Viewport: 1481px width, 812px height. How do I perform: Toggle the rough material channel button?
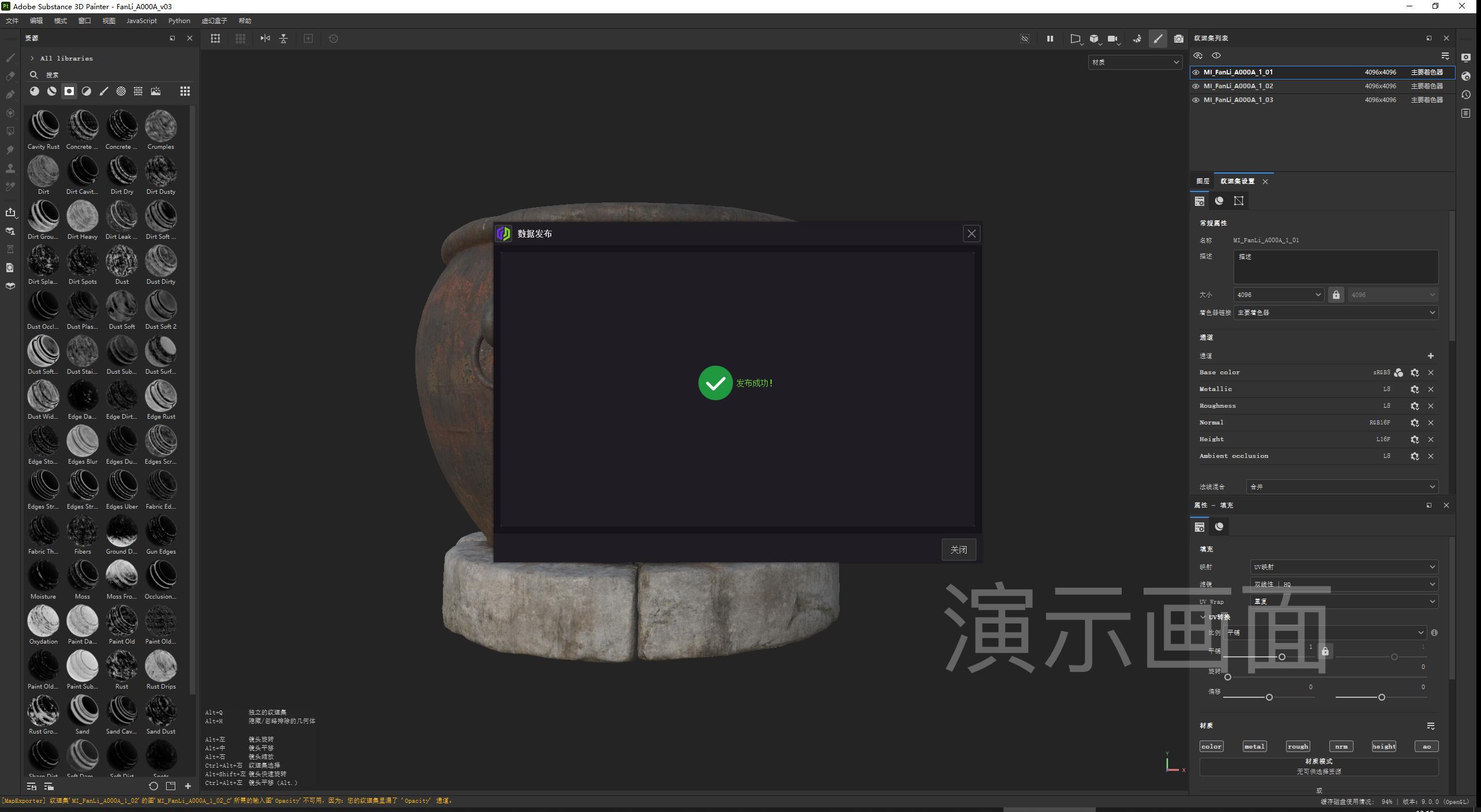pos(1298,746)
